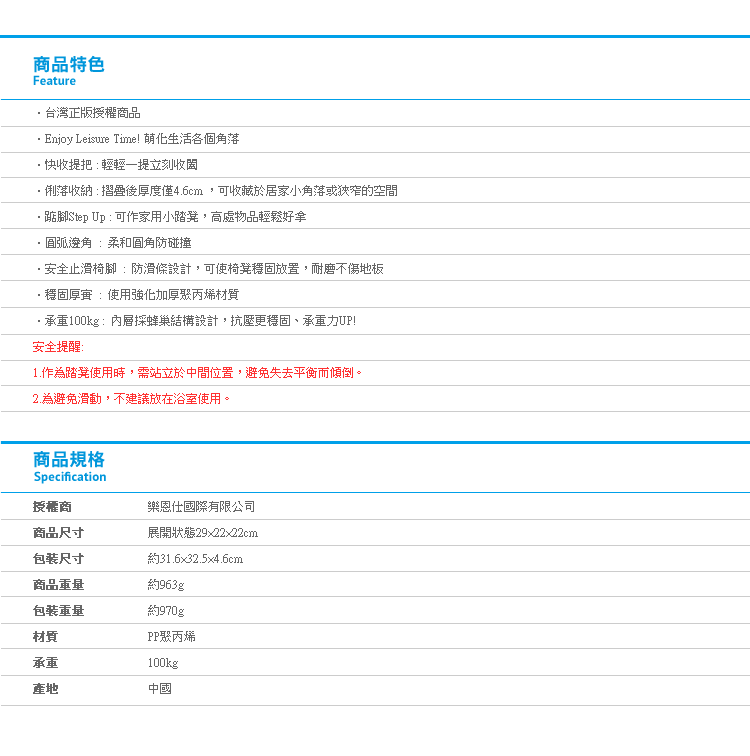
Task: Click the 商品規格 Specification heading
Action: (69, 466)
